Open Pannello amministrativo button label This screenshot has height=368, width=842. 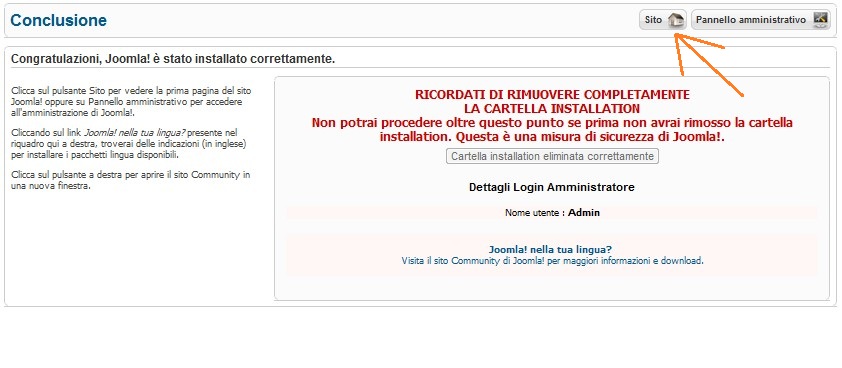click(751, 20)
